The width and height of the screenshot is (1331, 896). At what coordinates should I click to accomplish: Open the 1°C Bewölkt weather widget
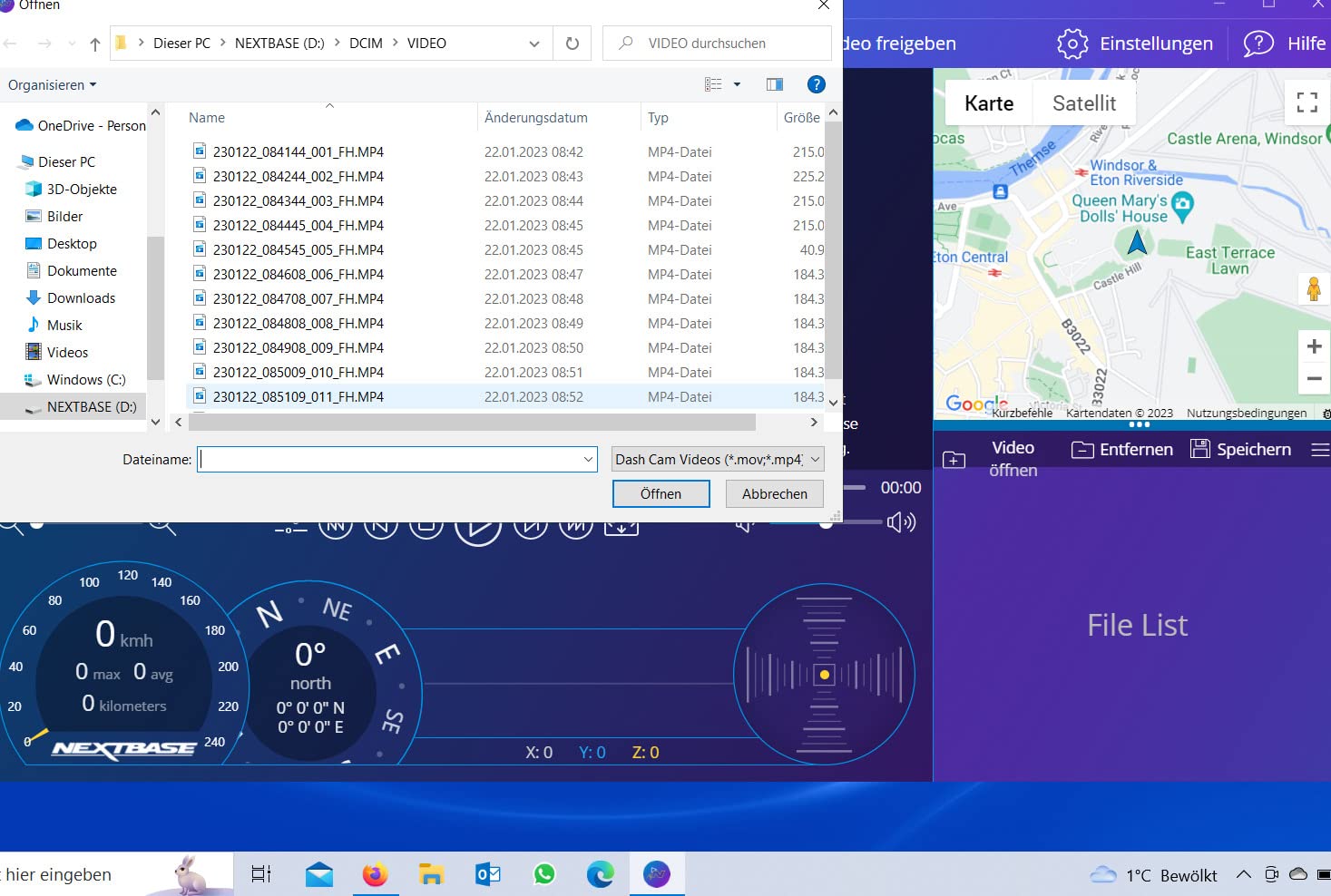pos(1154,874)
